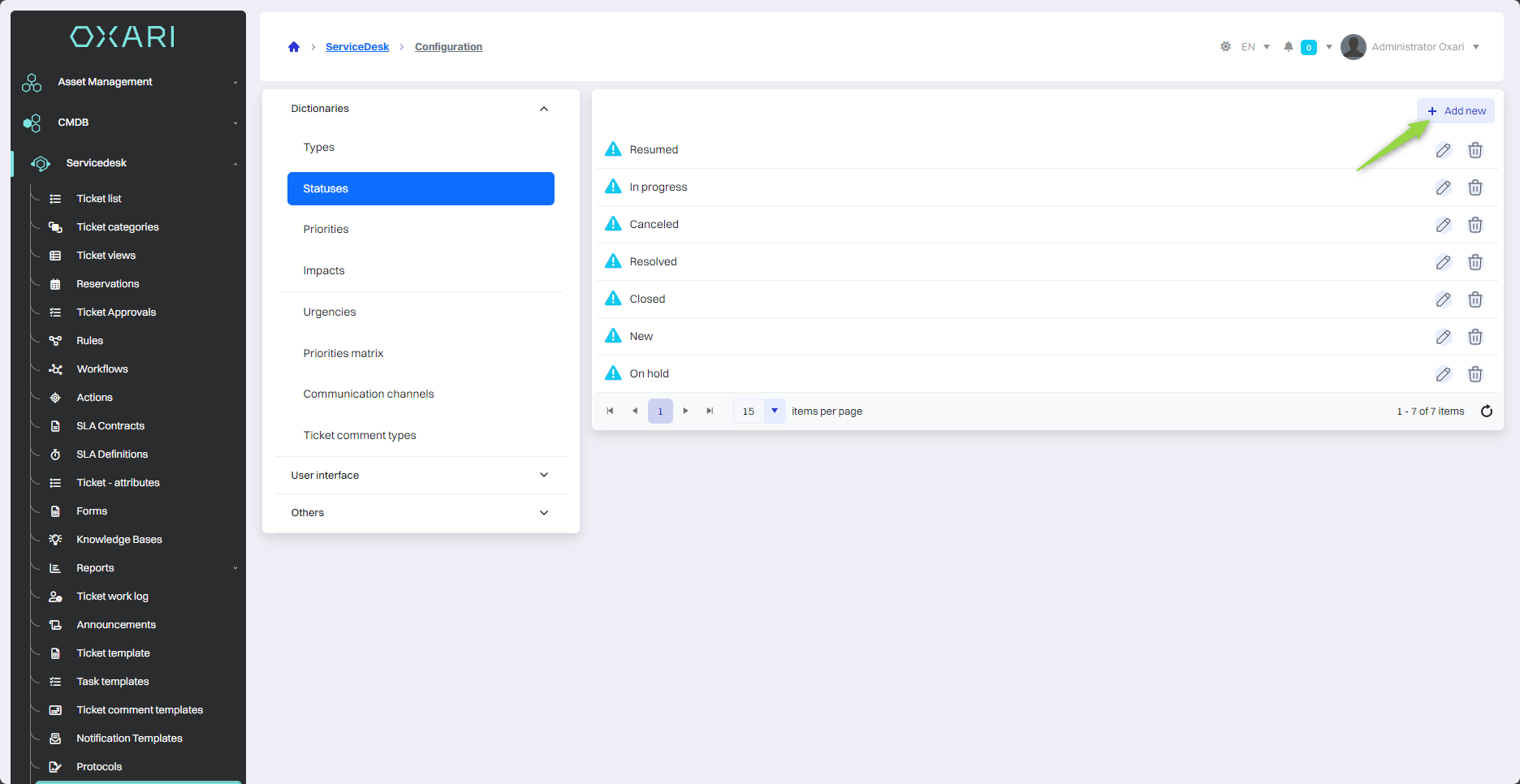Delete the On hold status
This screenshot has height=784, width=1520.
point(1475,374)
